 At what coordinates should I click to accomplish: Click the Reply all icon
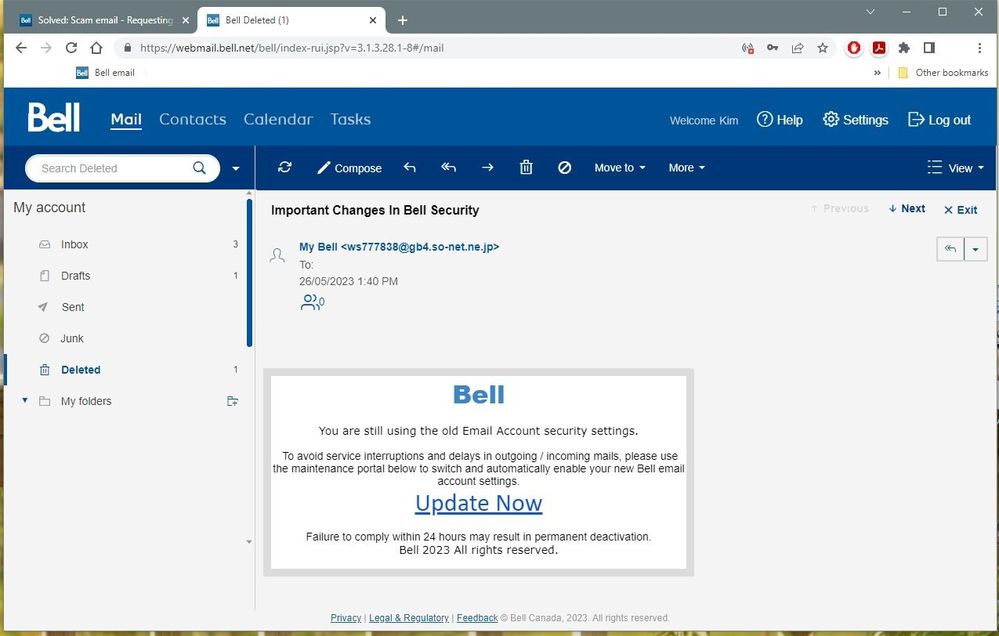click(x=448, y=167)
